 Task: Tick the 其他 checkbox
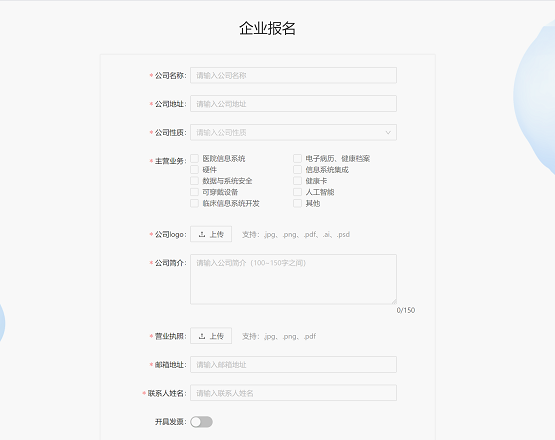297,204
